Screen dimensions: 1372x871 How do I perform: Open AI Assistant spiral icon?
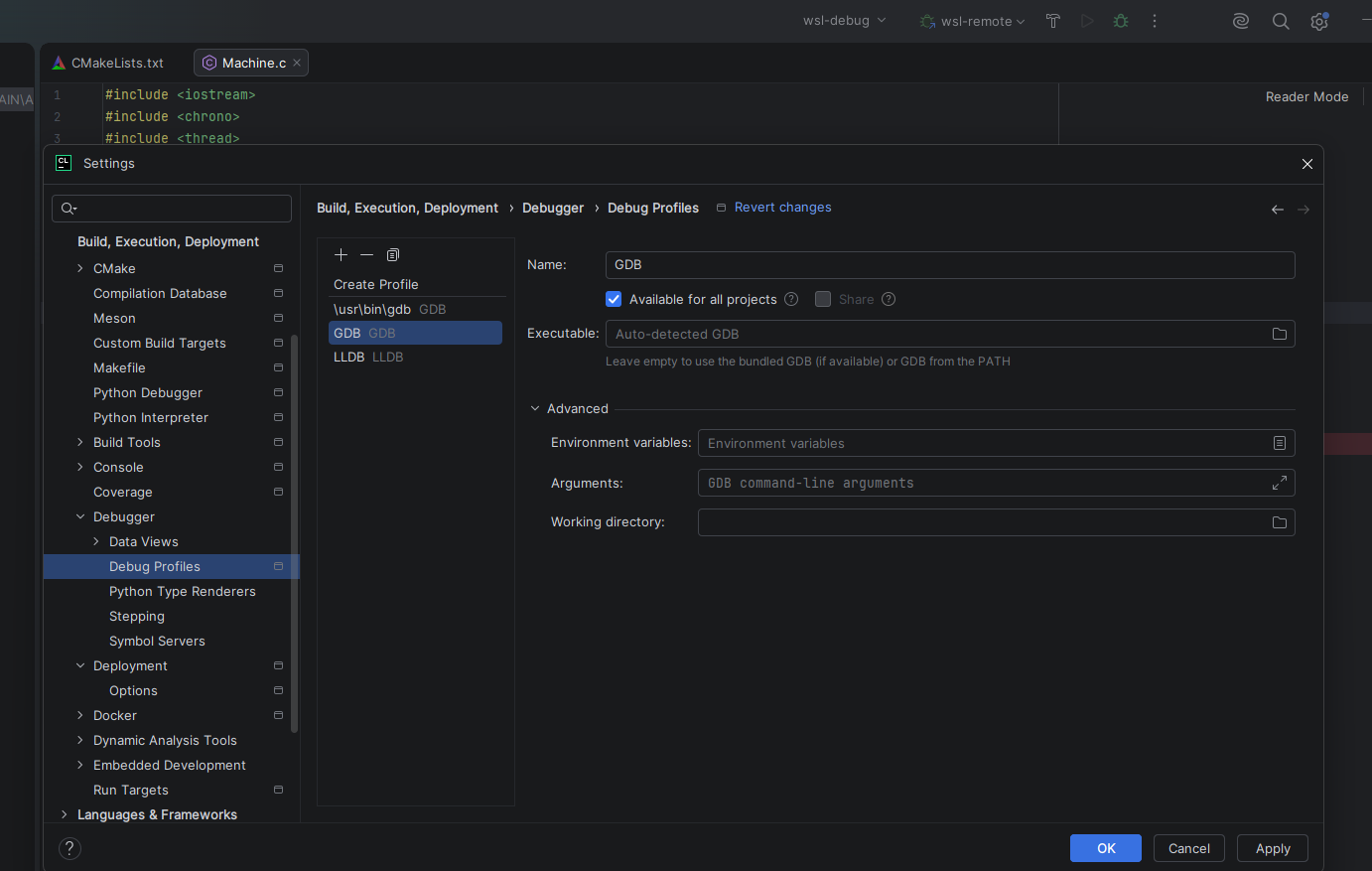coord(1241,21)
